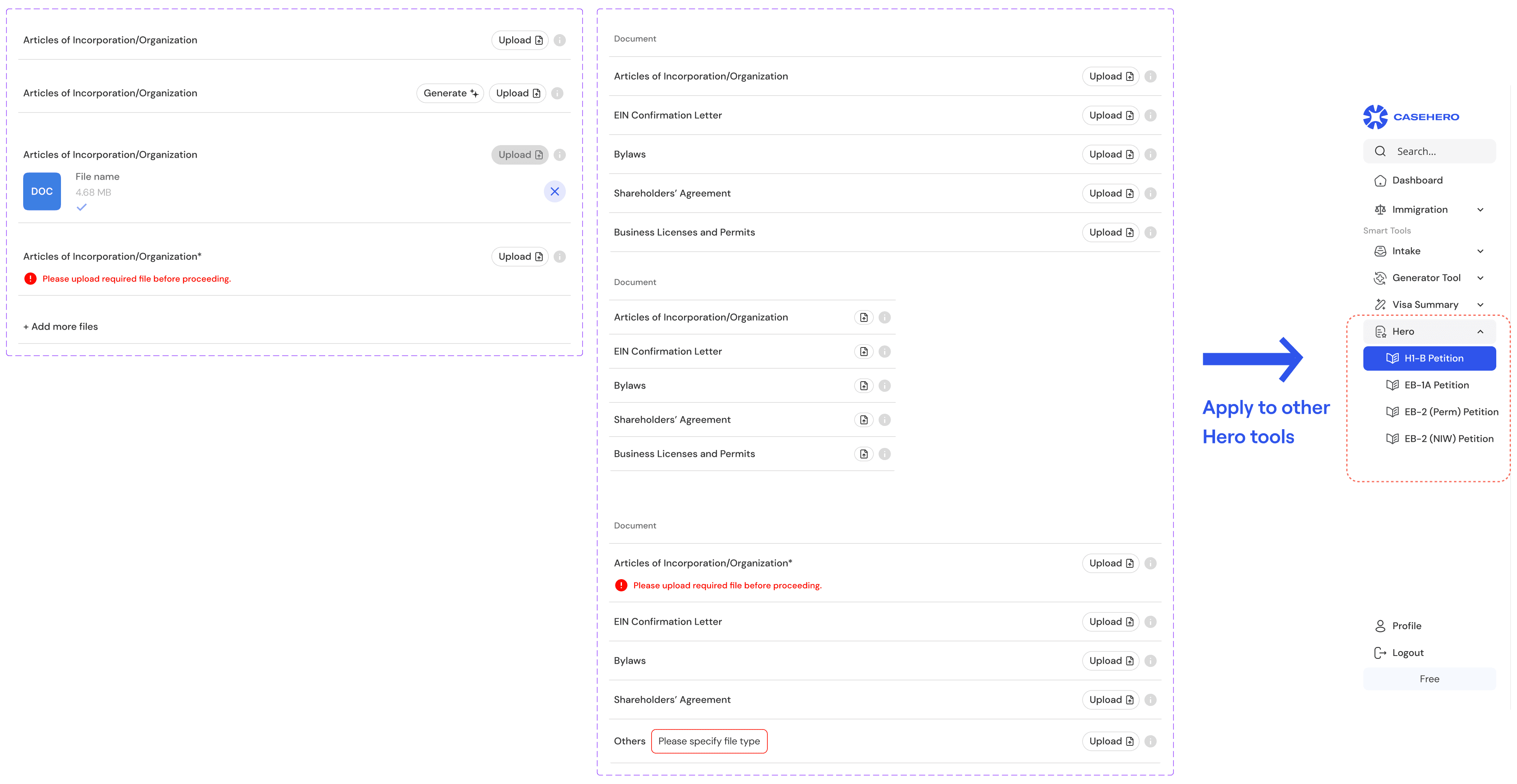Select EB-2 (NIW) Petition in sidebar
This screenshot has width=1517, height=784.
tap(1448, 439)
